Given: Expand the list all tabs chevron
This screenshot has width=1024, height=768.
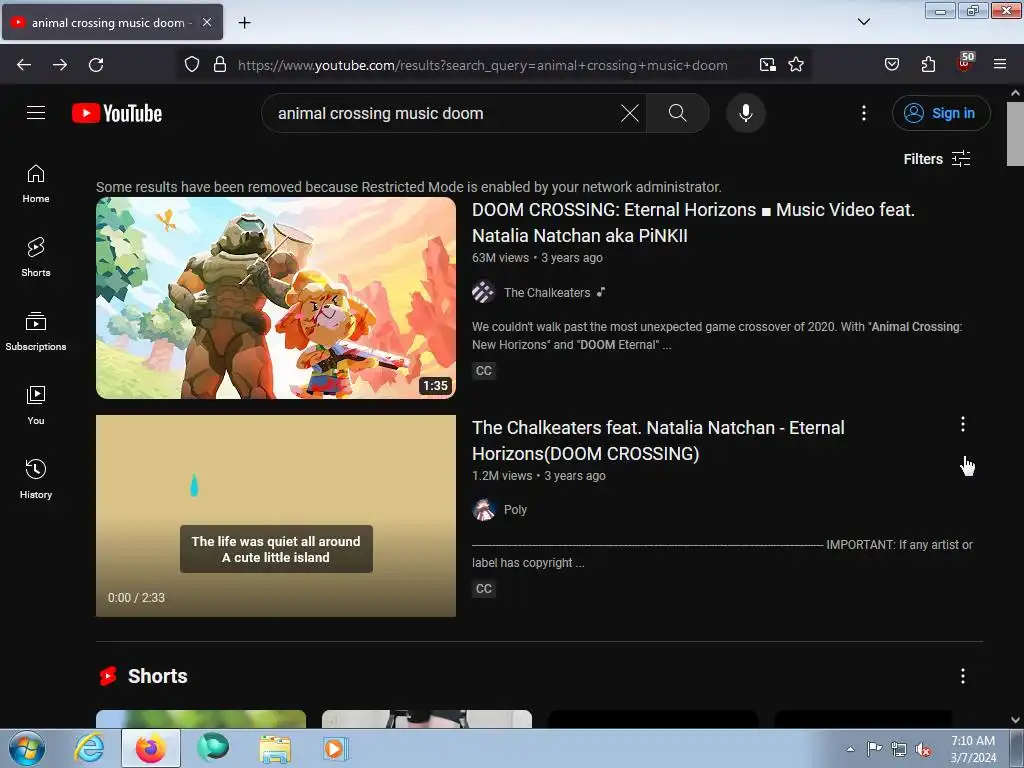Looking at the screenshot, I should coord(863,22).
